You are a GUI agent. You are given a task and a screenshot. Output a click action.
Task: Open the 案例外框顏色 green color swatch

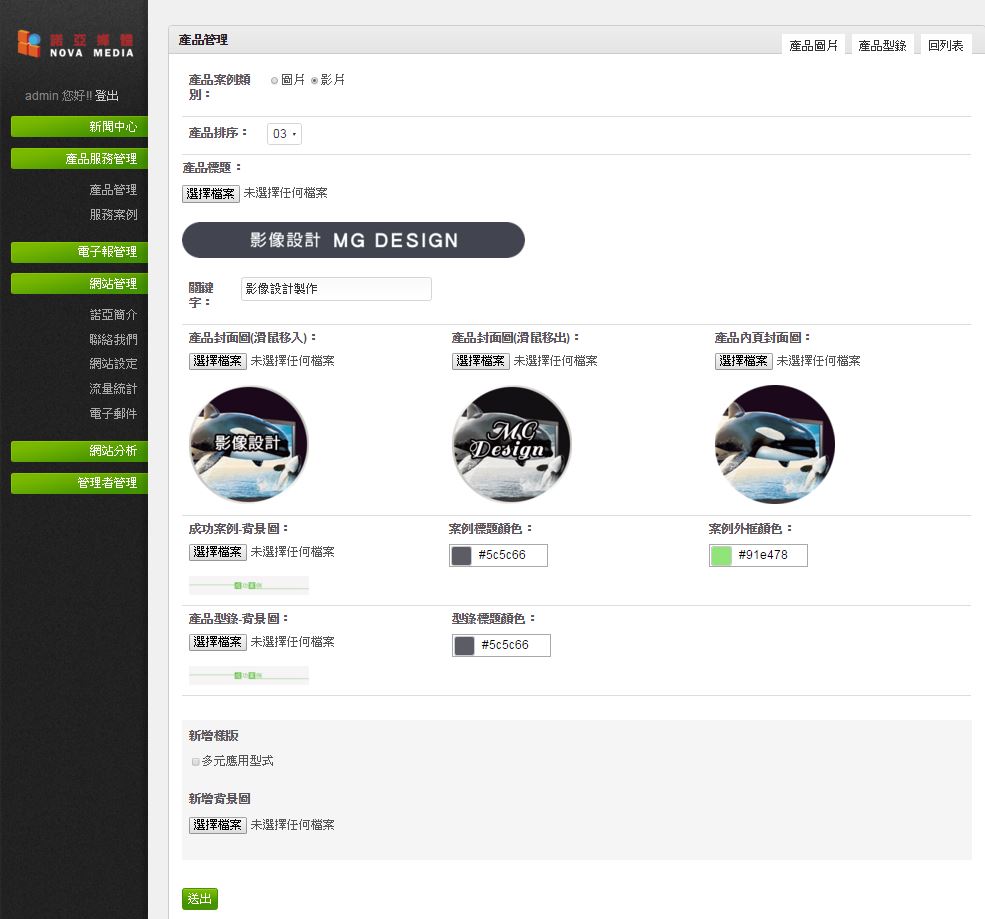[721, 555]
